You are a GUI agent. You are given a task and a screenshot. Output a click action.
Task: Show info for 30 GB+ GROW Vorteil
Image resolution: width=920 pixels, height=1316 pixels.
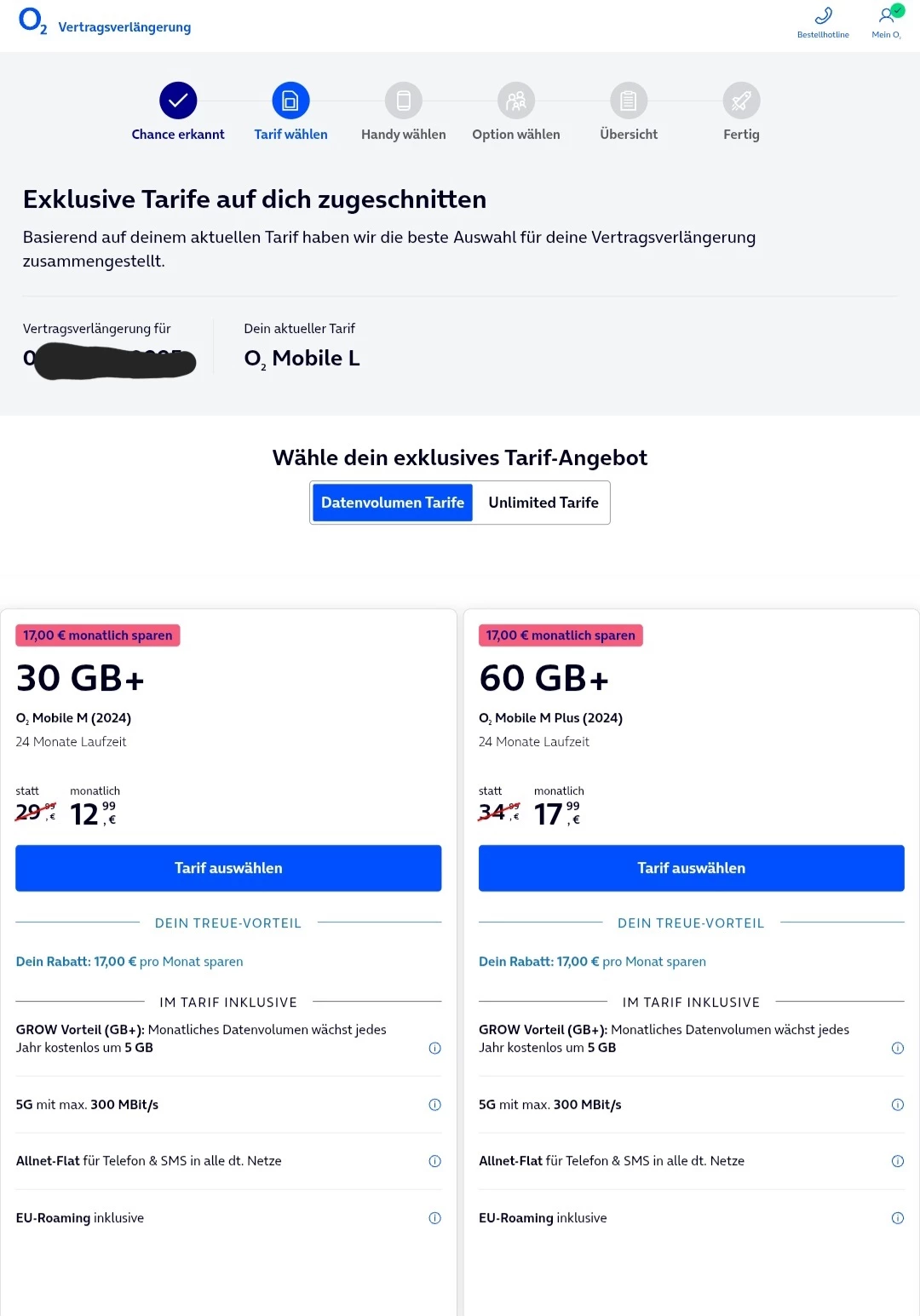point(434,1048)
